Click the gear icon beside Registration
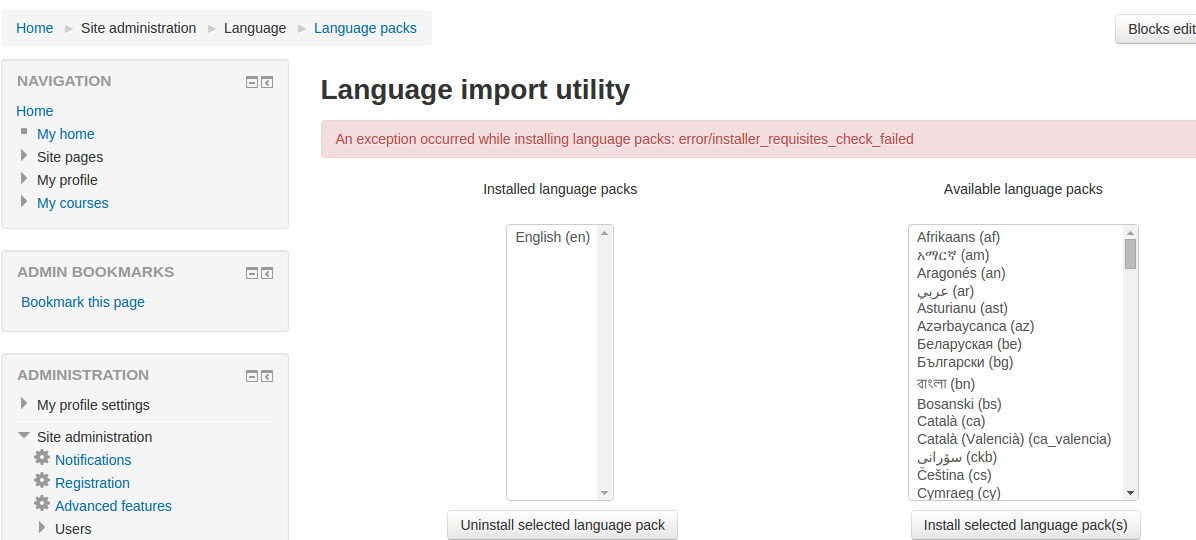 (x=42, y=481)
